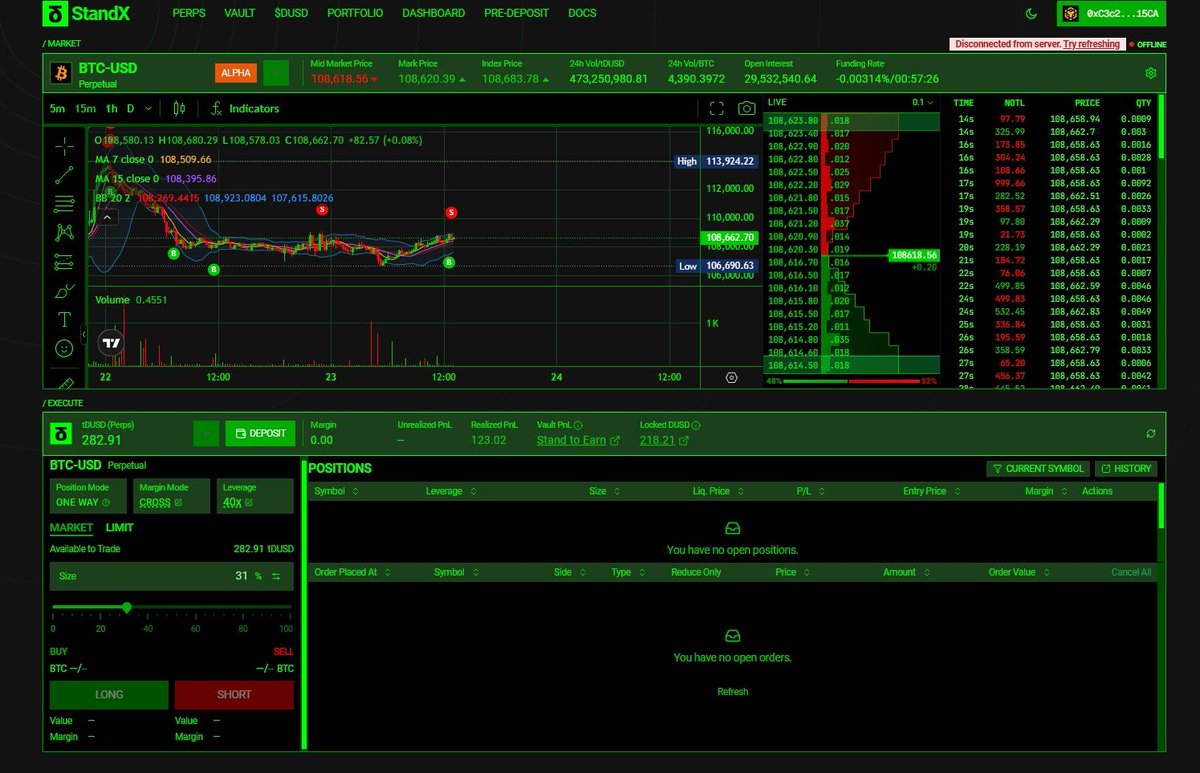Sort orders by Order Placed At
The width and height of the screenshot is (1200, 773).
pyautogui.click(x=351, y=572)
